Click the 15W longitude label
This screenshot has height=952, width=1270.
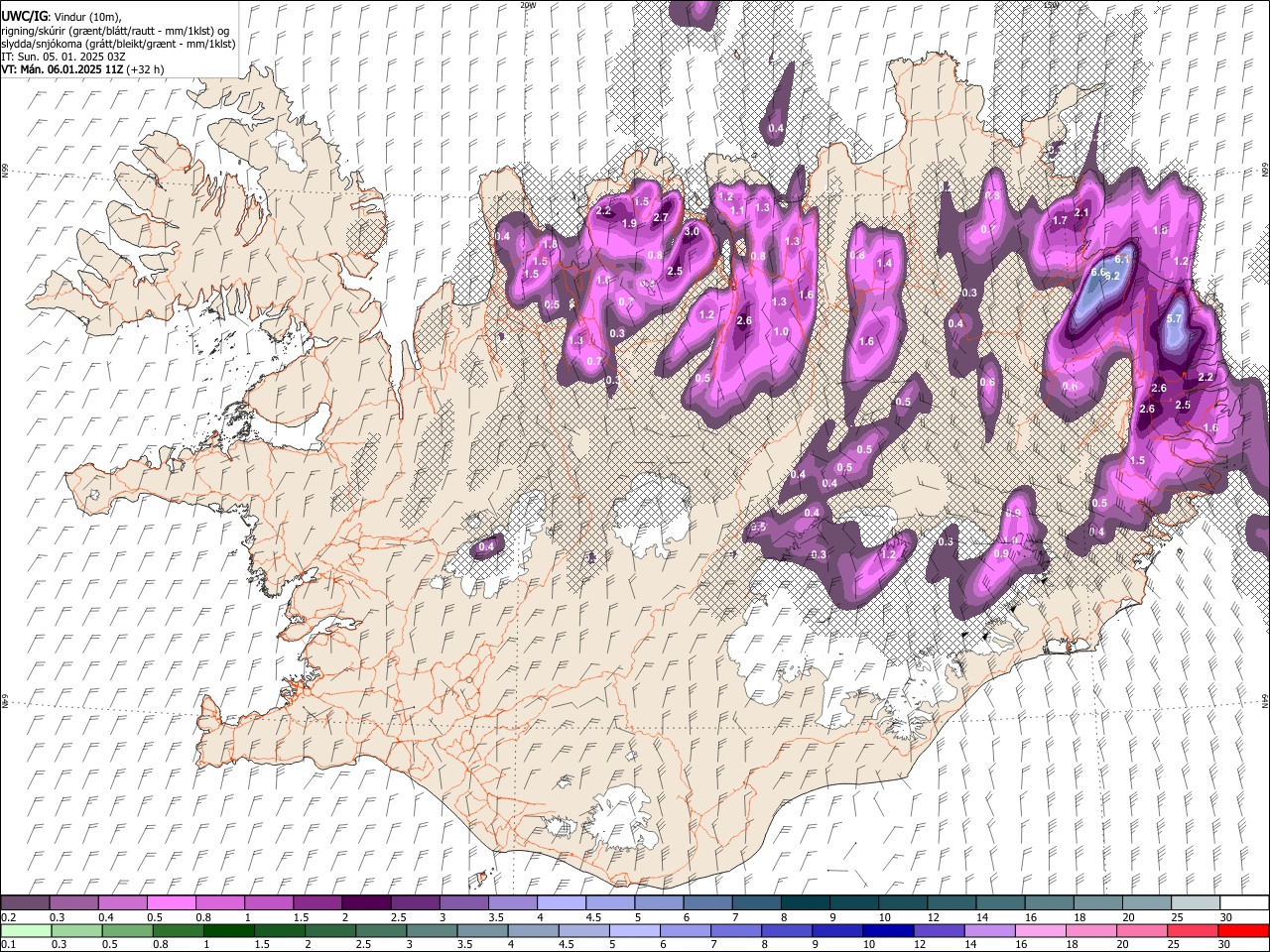click(1052, 5)
